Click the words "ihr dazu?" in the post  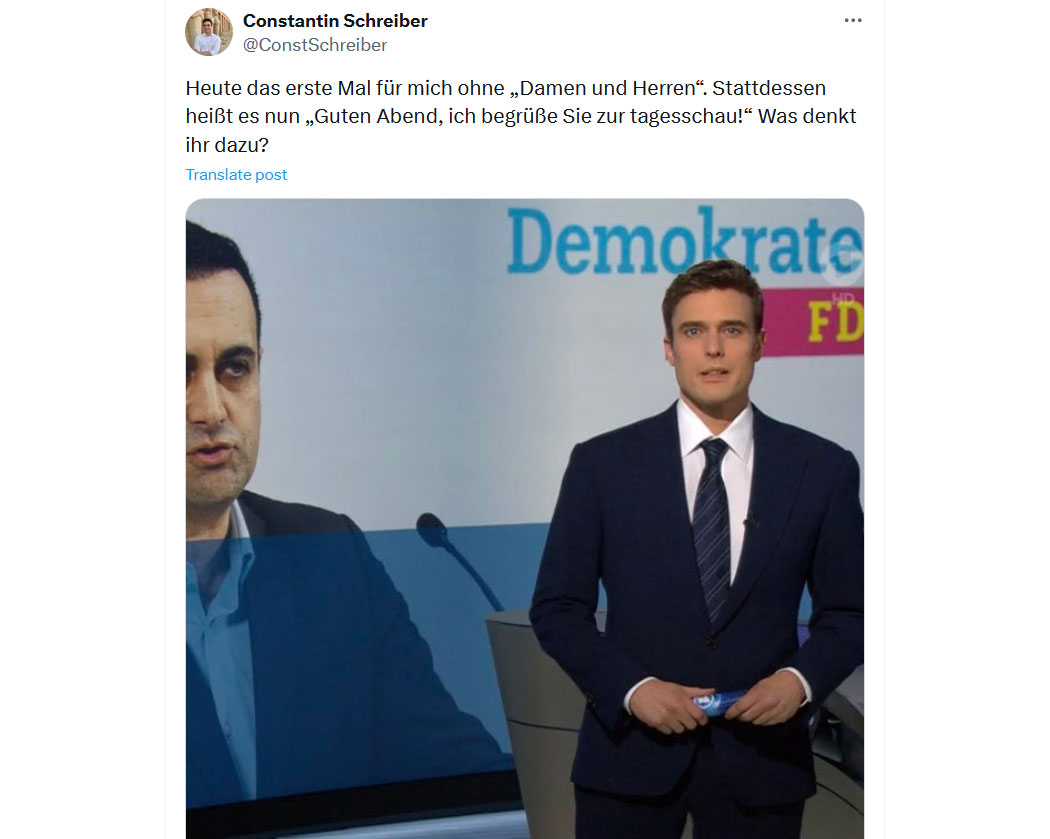coord(227,145)
